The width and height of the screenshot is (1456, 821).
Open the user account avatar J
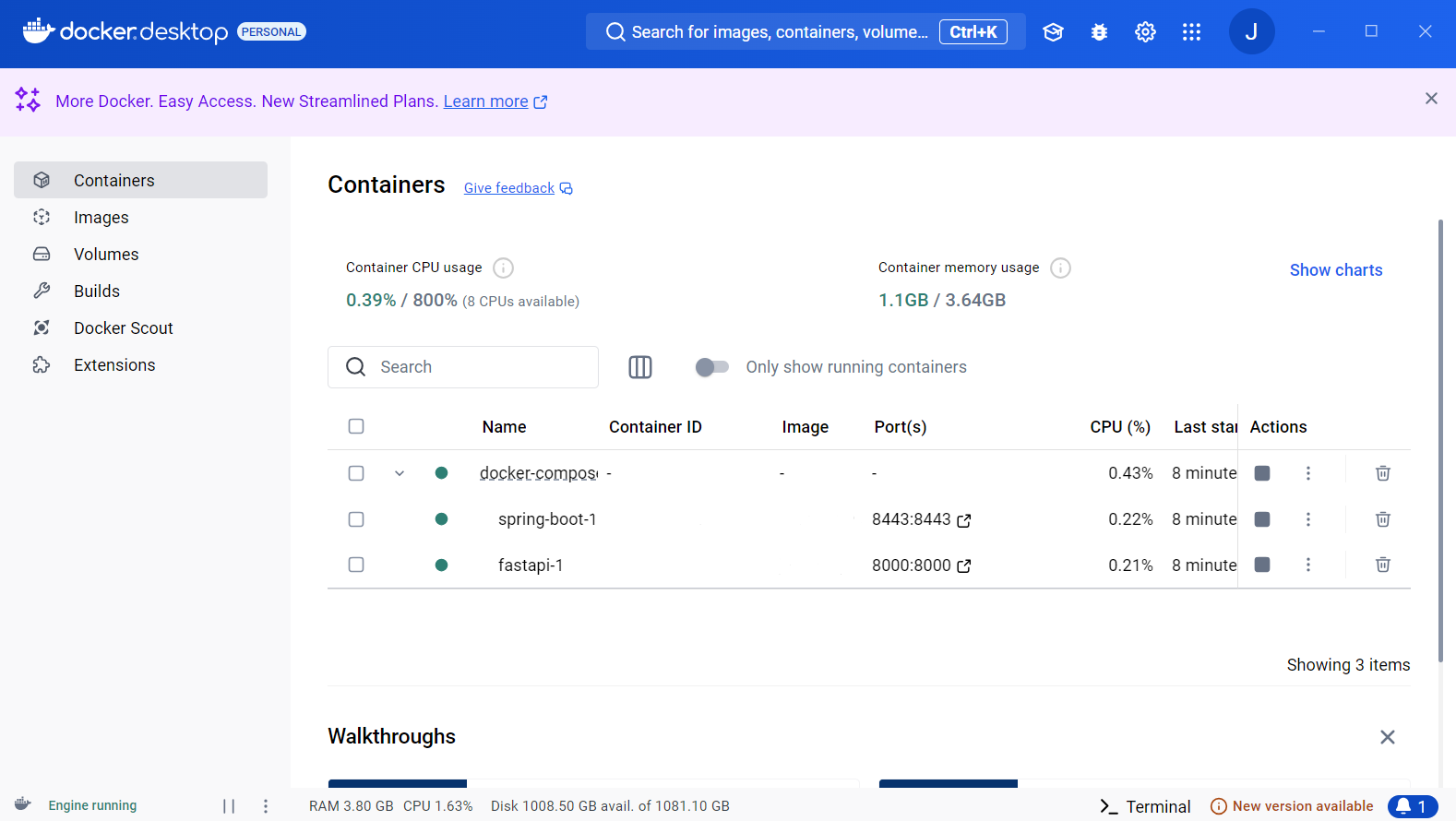(x=1251, y=31)
